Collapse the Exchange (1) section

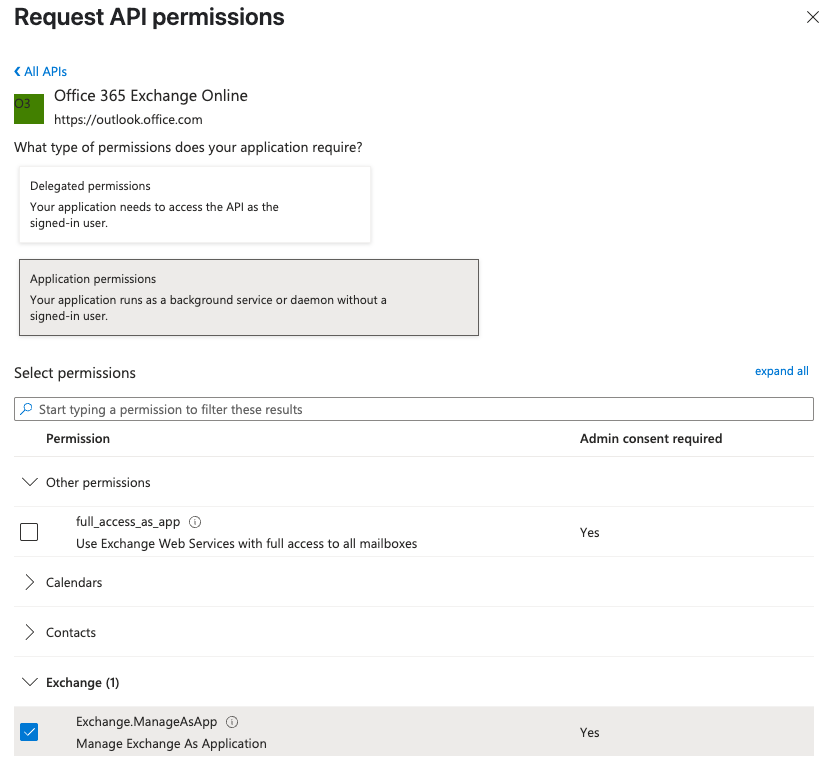coord(29,681)
